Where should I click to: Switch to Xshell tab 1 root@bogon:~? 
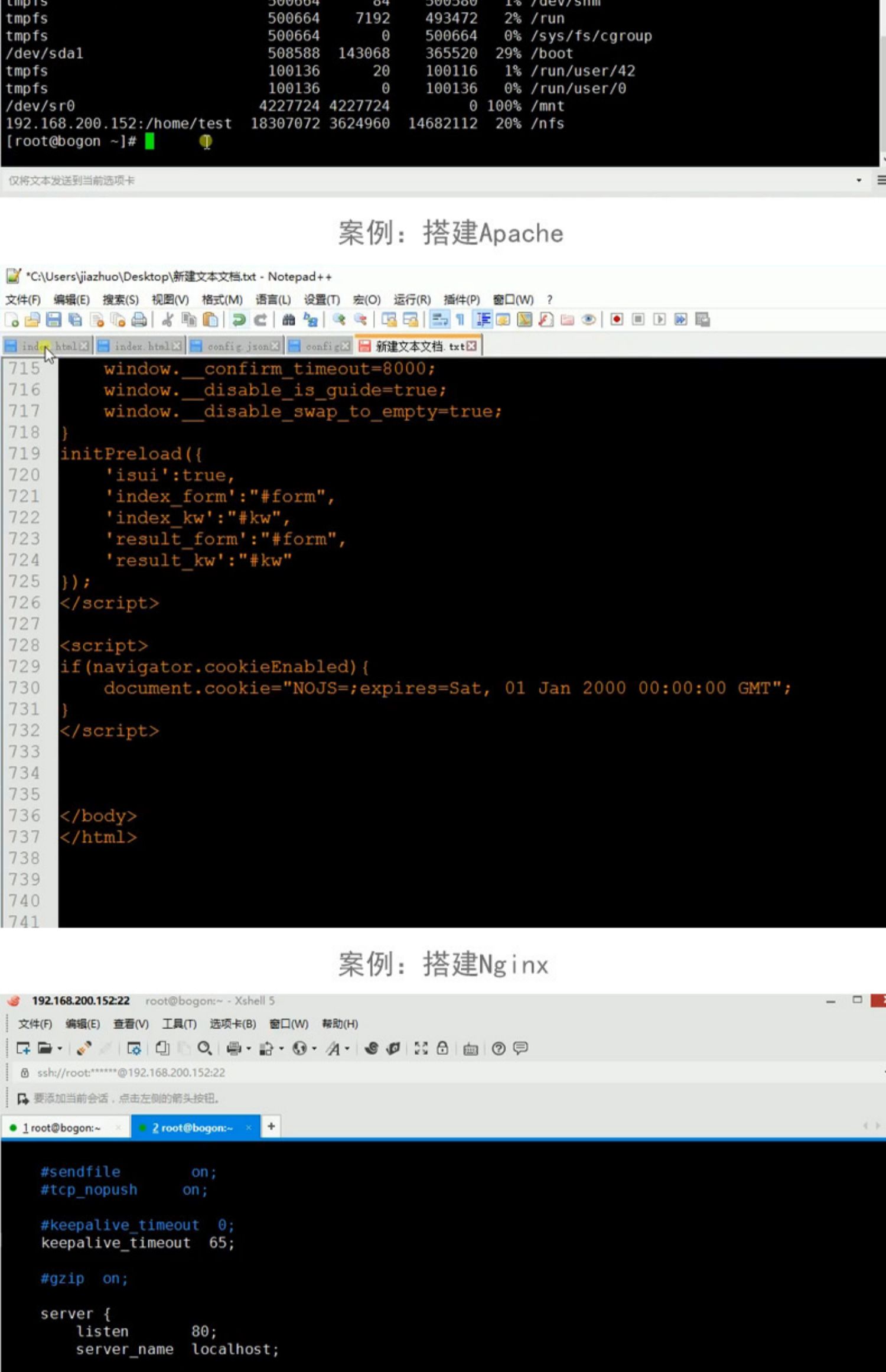pyautogui.click(x=65, y=1128)
